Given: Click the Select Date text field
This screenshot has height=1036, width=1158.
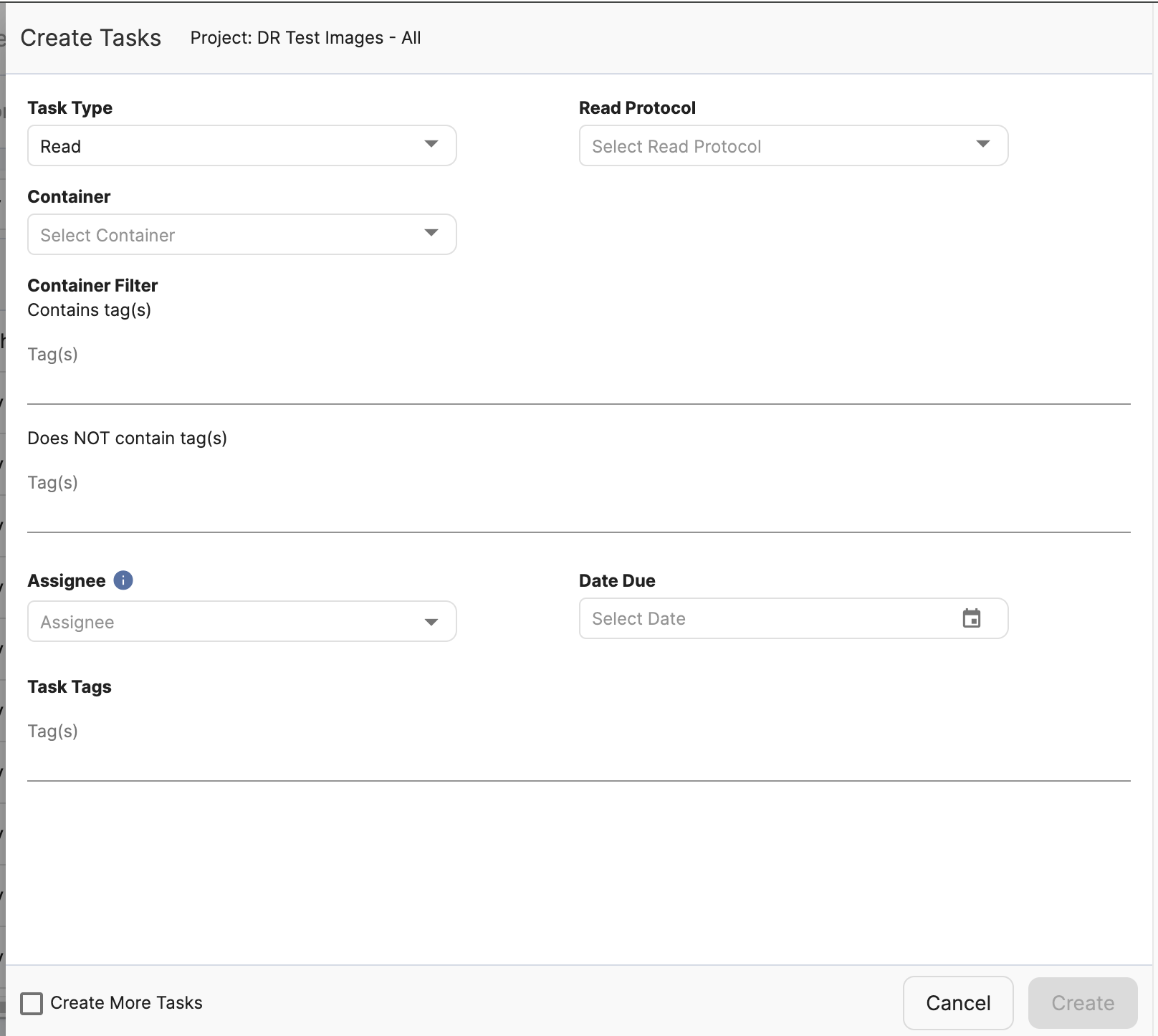Looking at the screenshot, I should coord(767,619).
